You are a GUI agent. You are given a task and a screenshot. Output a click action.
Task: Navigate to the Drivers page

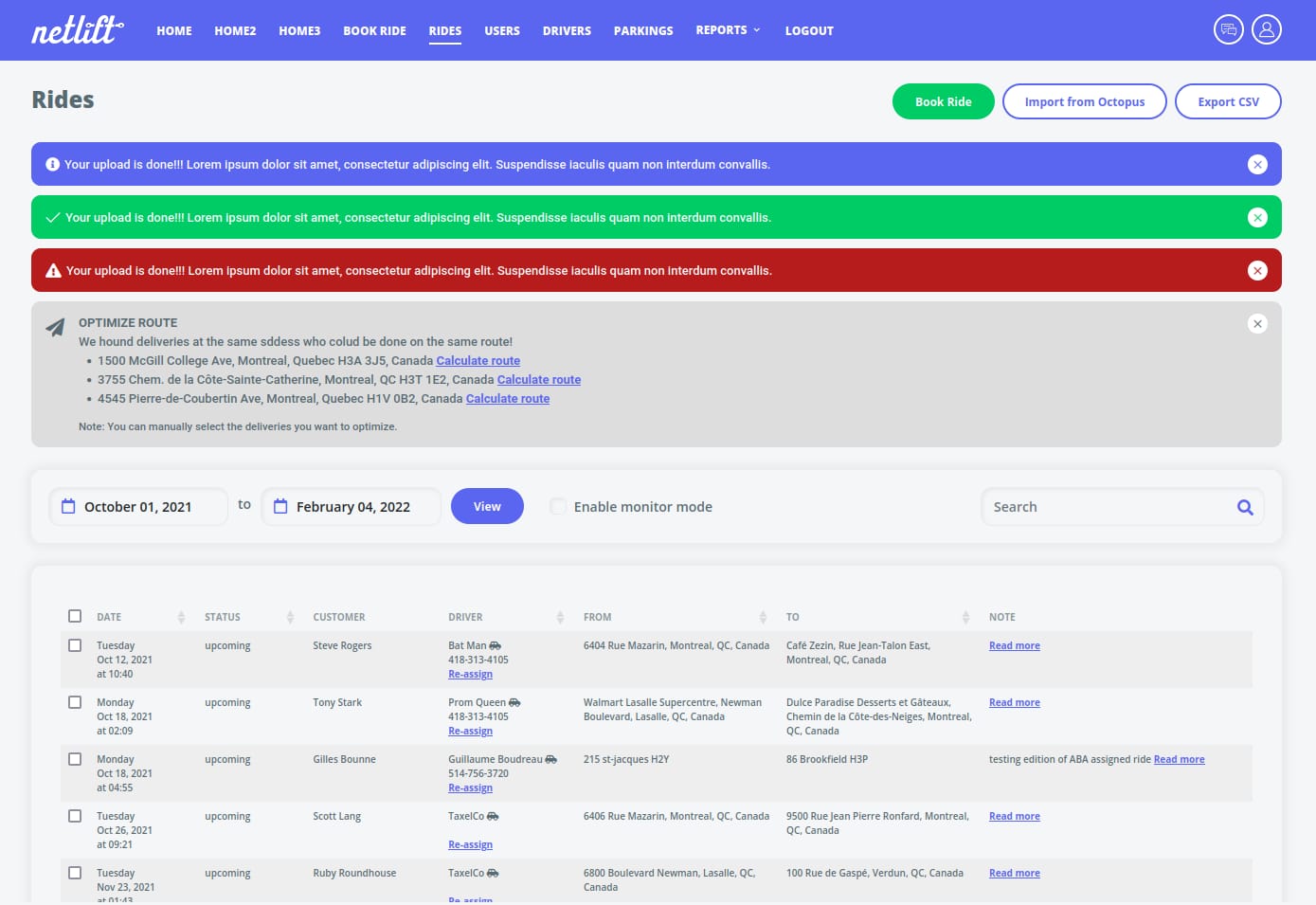(x=567, y=31)
